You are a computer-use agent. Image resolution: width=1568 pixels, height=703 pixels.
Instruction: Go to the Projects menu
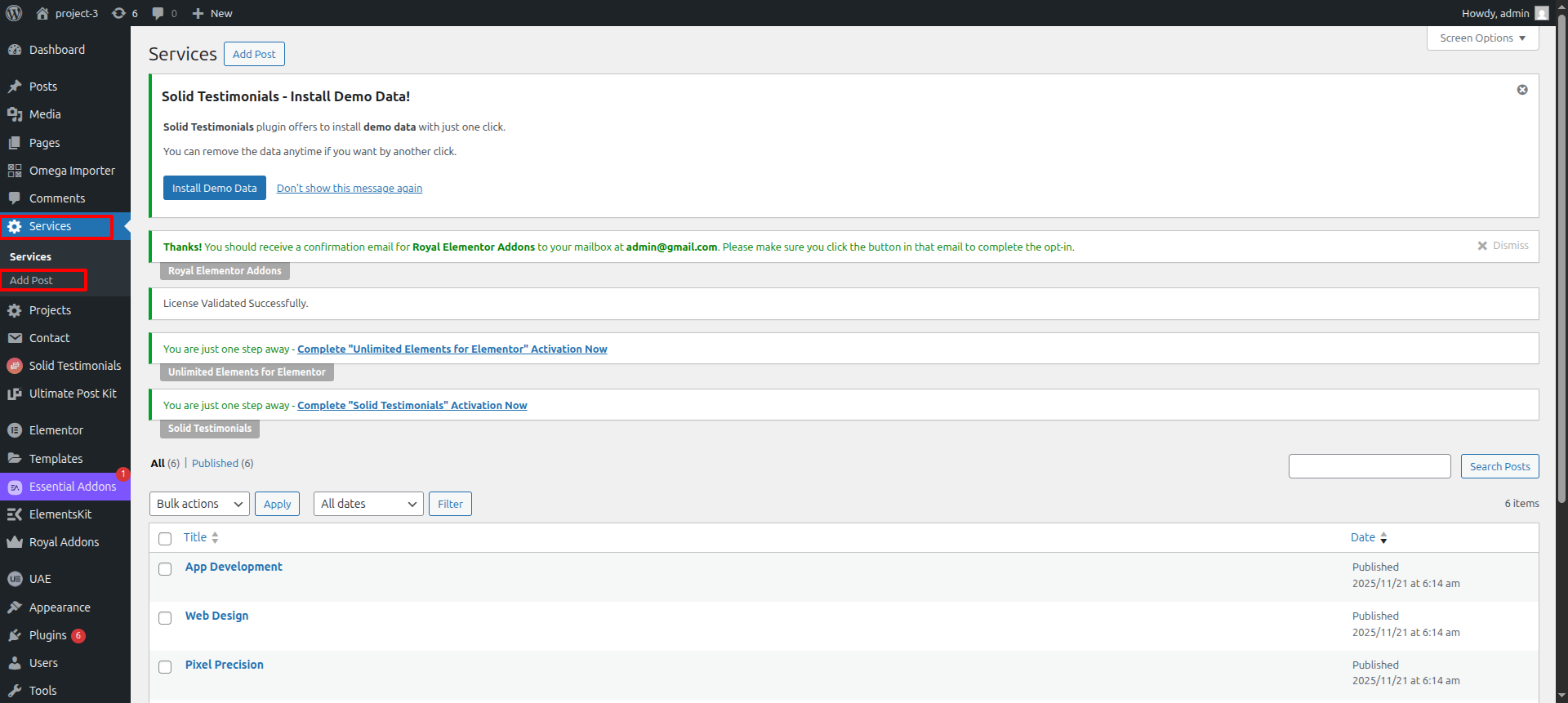pyautogui.click(x=50, y=310)
